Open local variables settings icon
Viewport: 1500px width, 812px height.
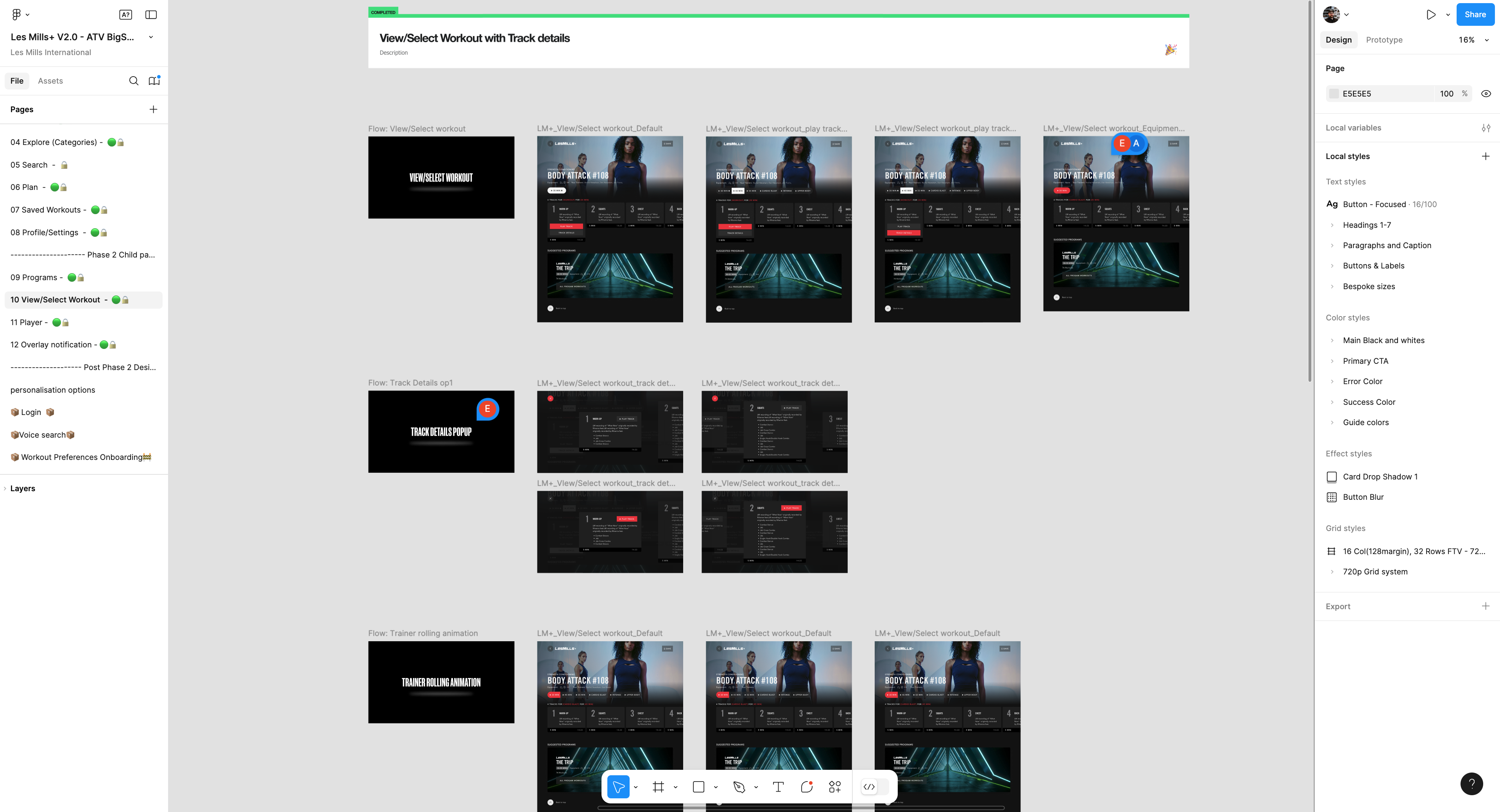click(x=1486, y=128)
